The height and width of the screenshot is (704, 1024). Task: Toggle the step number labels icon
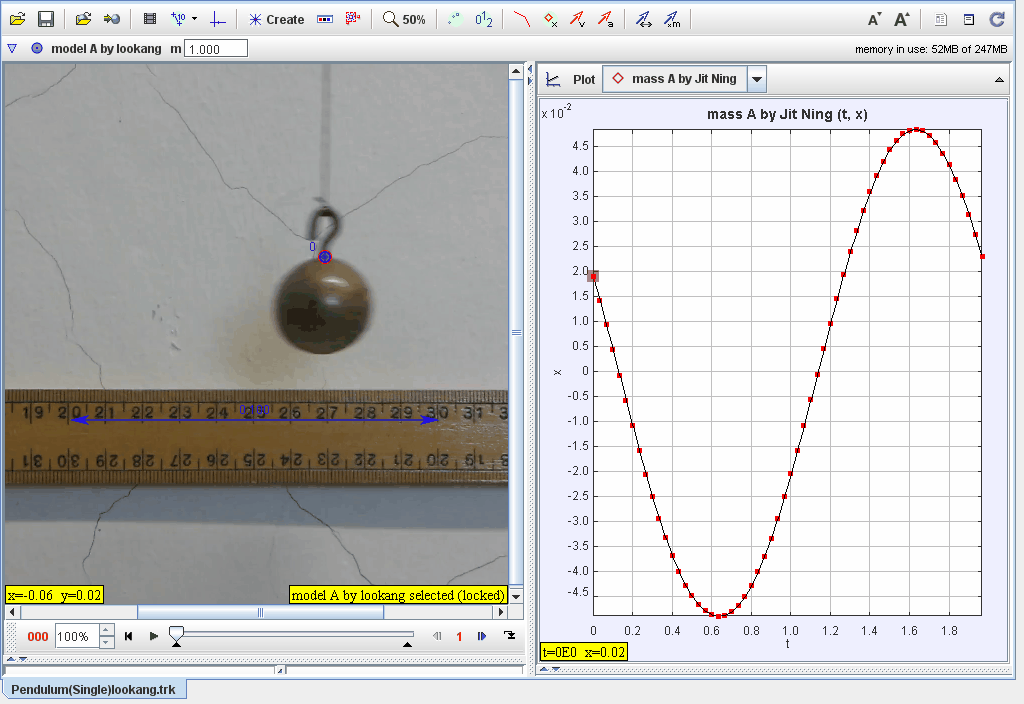[484, 20]
